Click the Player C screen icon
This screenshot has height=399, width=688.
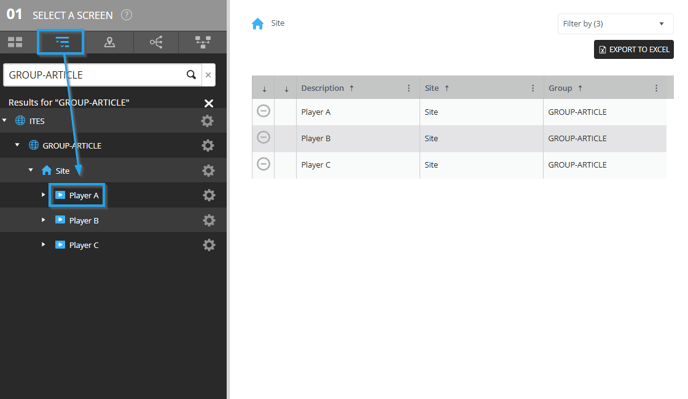pos(60,244)
